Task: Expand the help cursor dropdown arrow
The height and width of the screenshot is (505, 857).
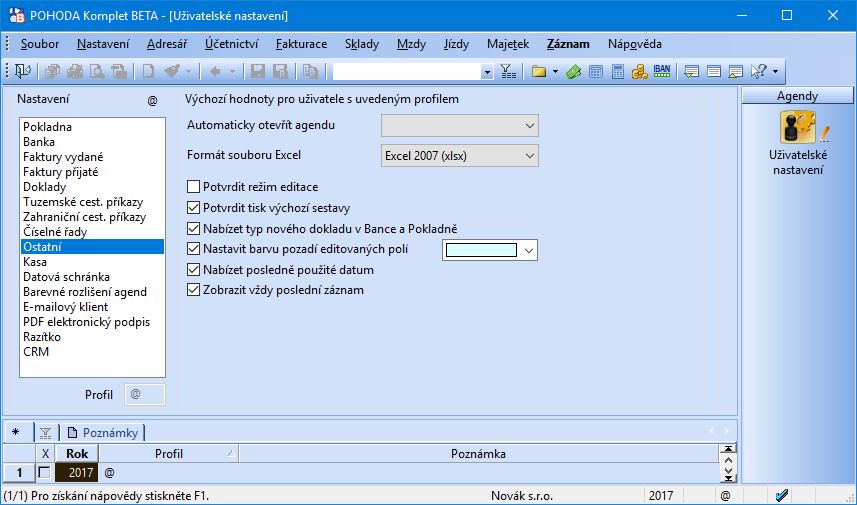Action: [x=775, y=71]
